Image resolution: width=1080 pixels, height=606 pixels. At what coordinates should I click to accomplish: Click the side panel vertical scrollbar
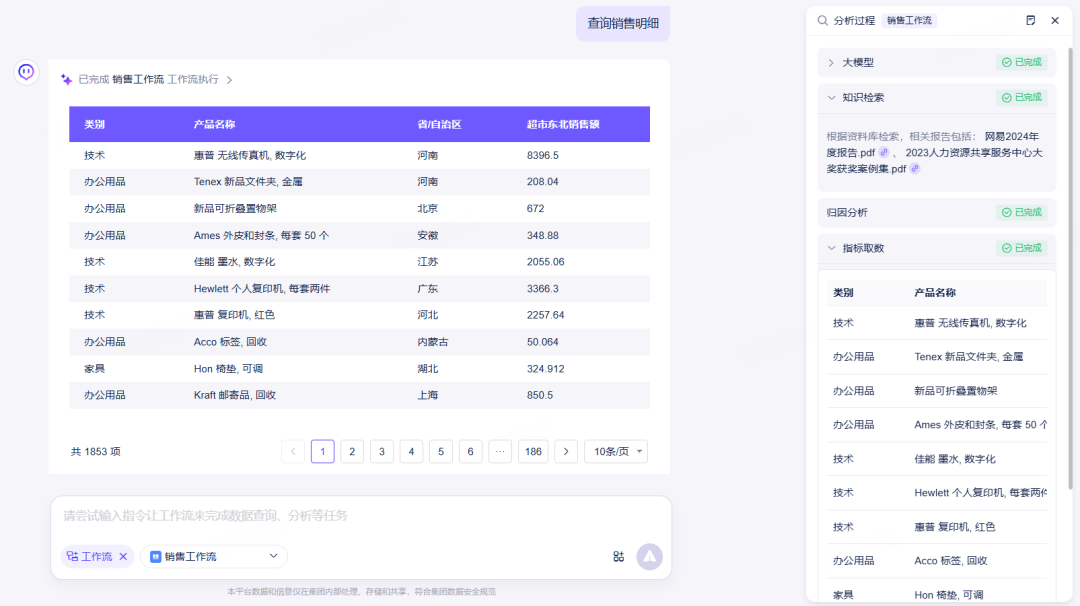click(1070, 269)
